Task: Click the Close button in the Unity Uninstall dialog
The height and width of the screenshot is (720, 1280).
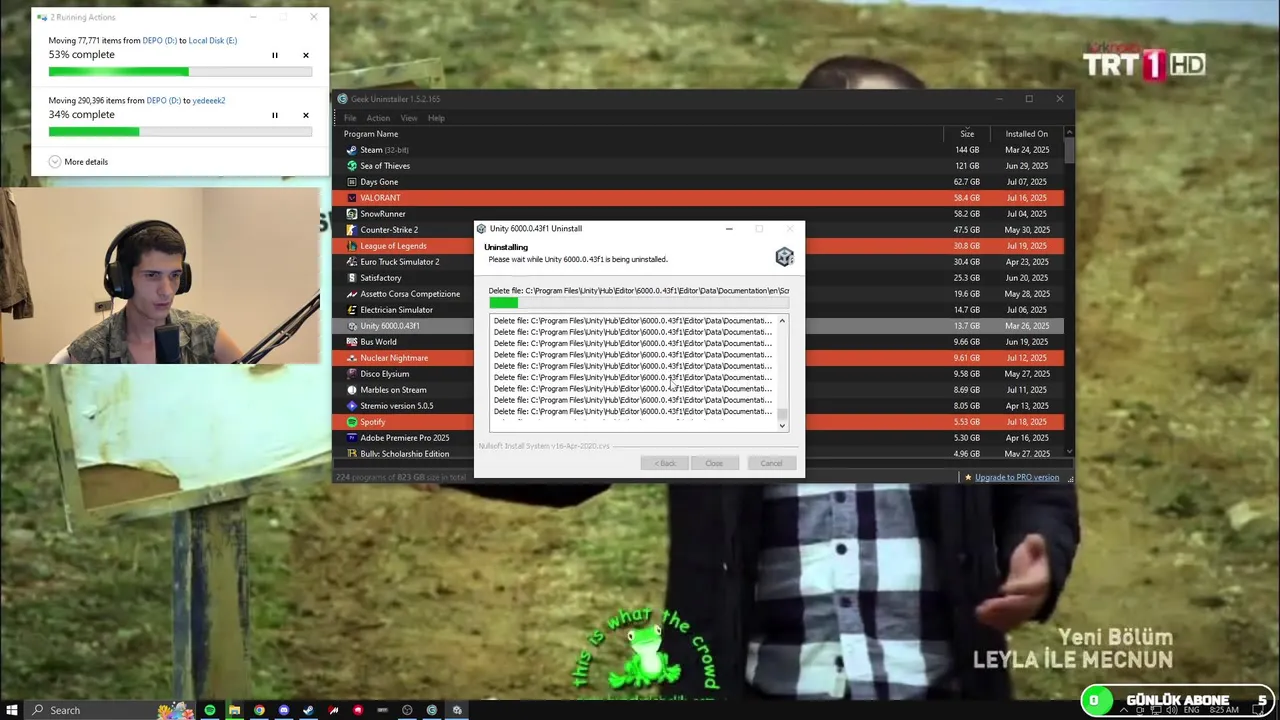Action: pos(714,463)
